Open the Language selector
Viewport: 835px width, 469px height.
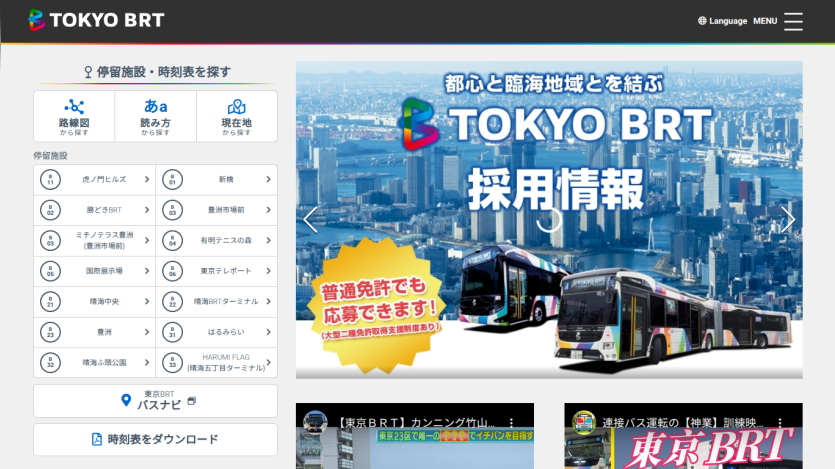(723, 21)
